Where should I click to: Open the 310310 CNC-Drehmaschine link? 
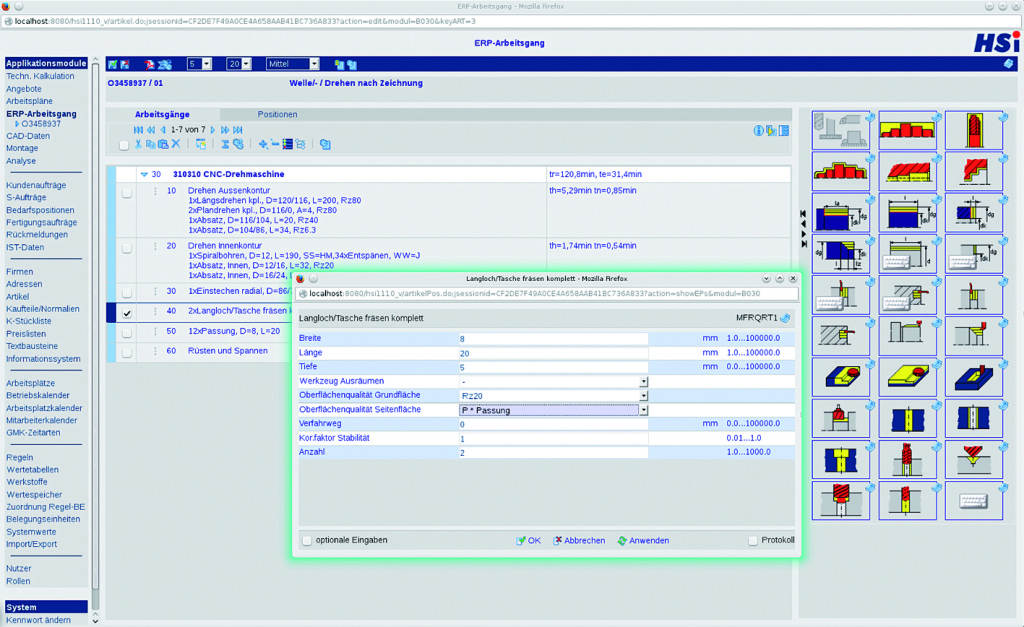click(229, 174)
